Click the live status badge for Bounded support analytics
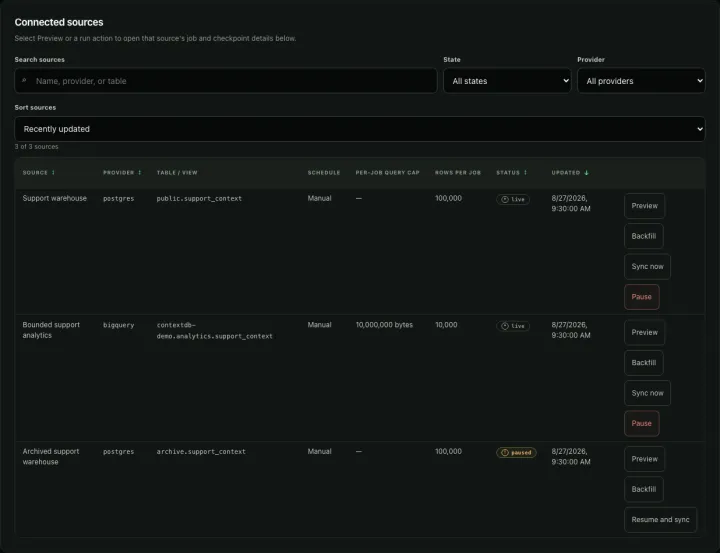720x553 pixels. click(513, 326)
